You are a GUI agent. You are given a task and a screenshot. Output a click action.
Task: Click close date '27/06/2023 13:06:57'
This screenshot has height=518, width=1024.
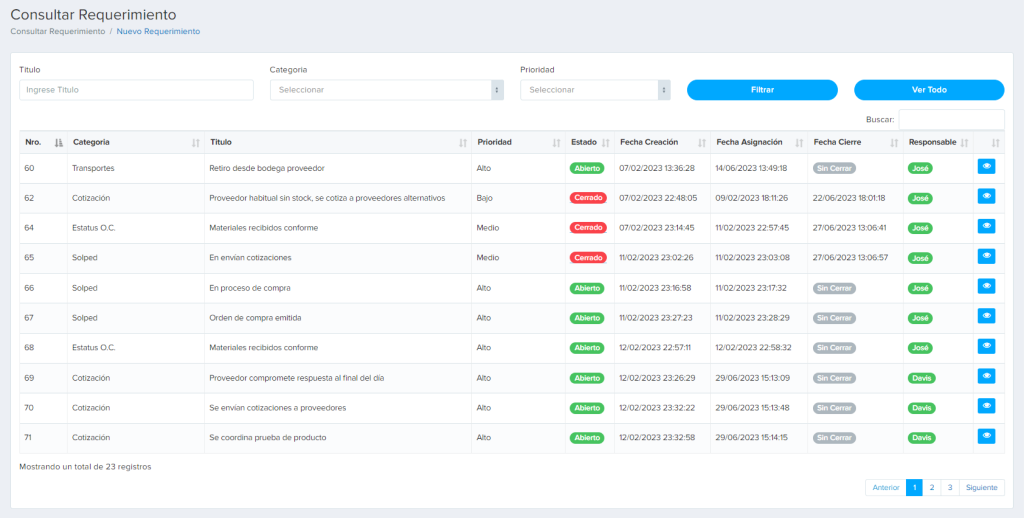click(x=850, y=258)
